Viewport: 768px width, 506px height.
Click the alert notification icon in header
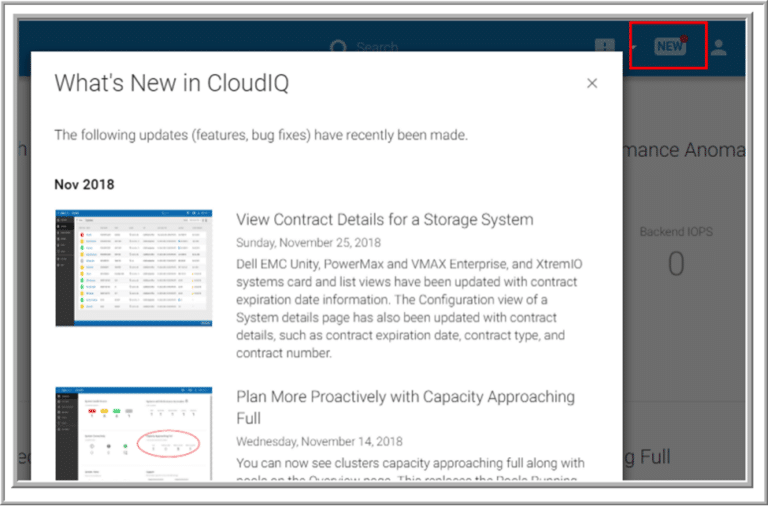point(604,46)
